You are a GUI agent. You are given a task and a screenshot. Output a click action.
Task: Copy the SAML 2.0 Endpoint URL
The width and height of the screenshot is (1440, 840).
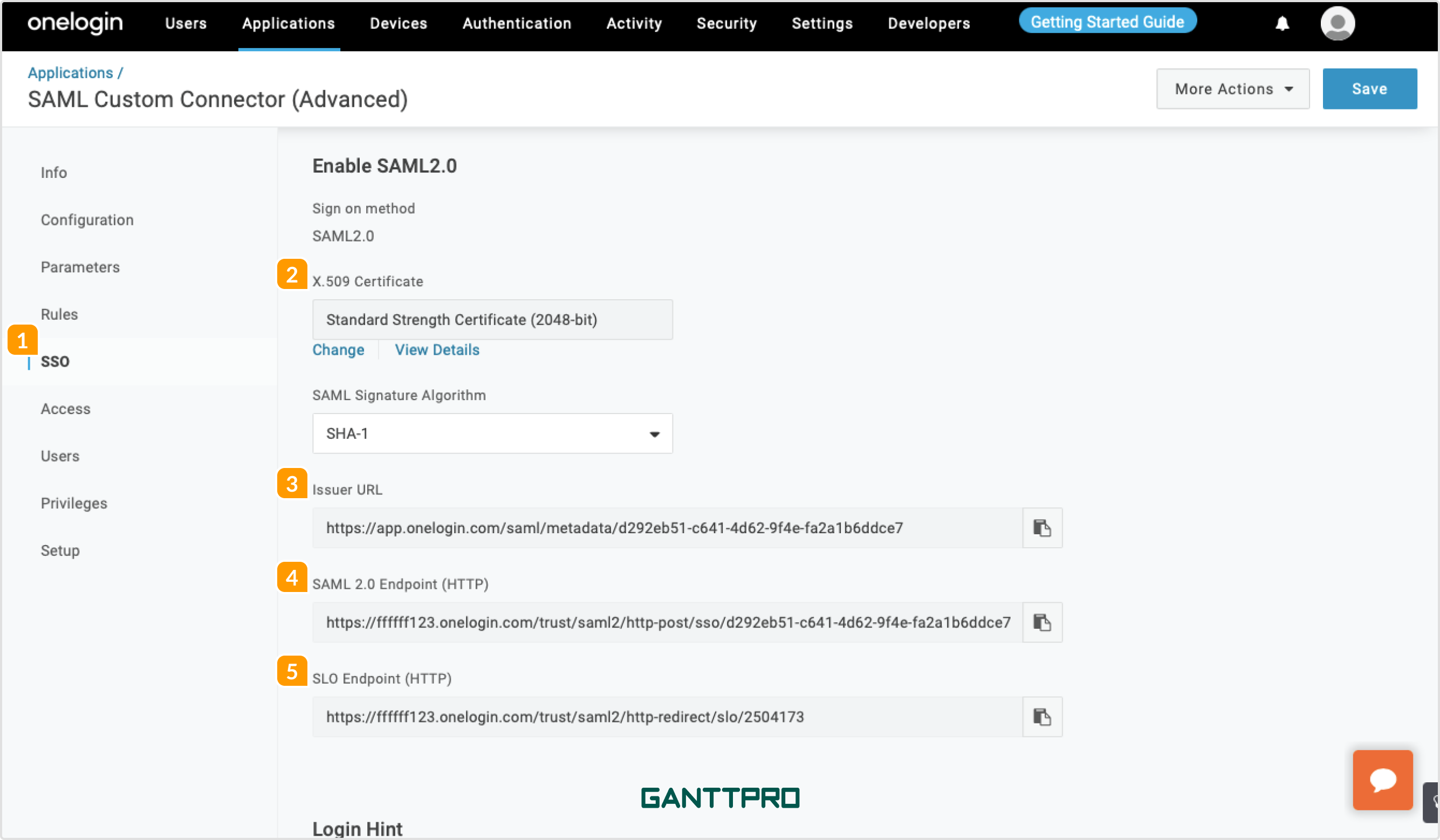[1042, 622]
